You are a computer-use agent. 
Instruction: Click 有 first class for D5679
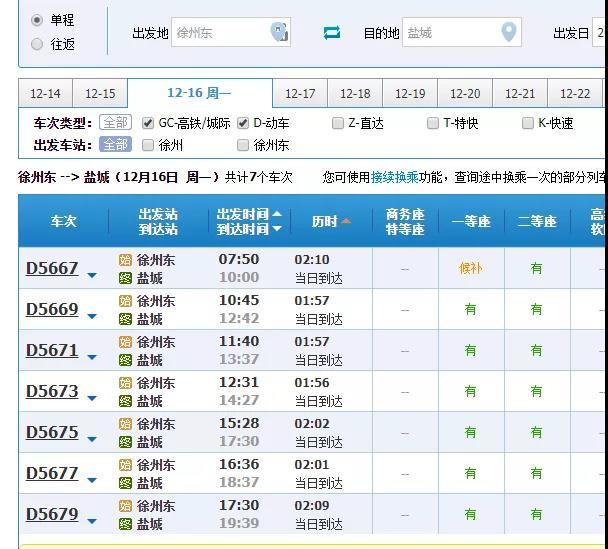pyautogui.click(x=471, y=514)
